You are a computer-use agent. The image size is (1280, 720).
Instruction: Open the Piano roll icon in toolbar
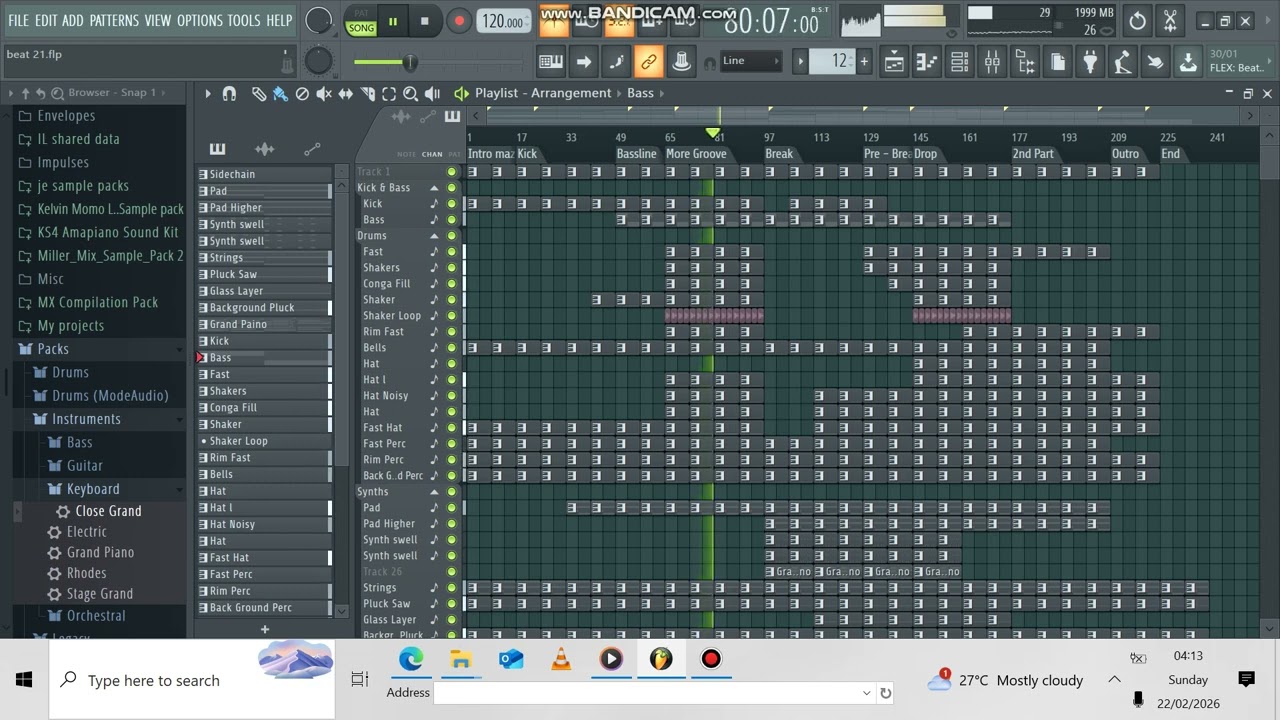coord(927,62)
